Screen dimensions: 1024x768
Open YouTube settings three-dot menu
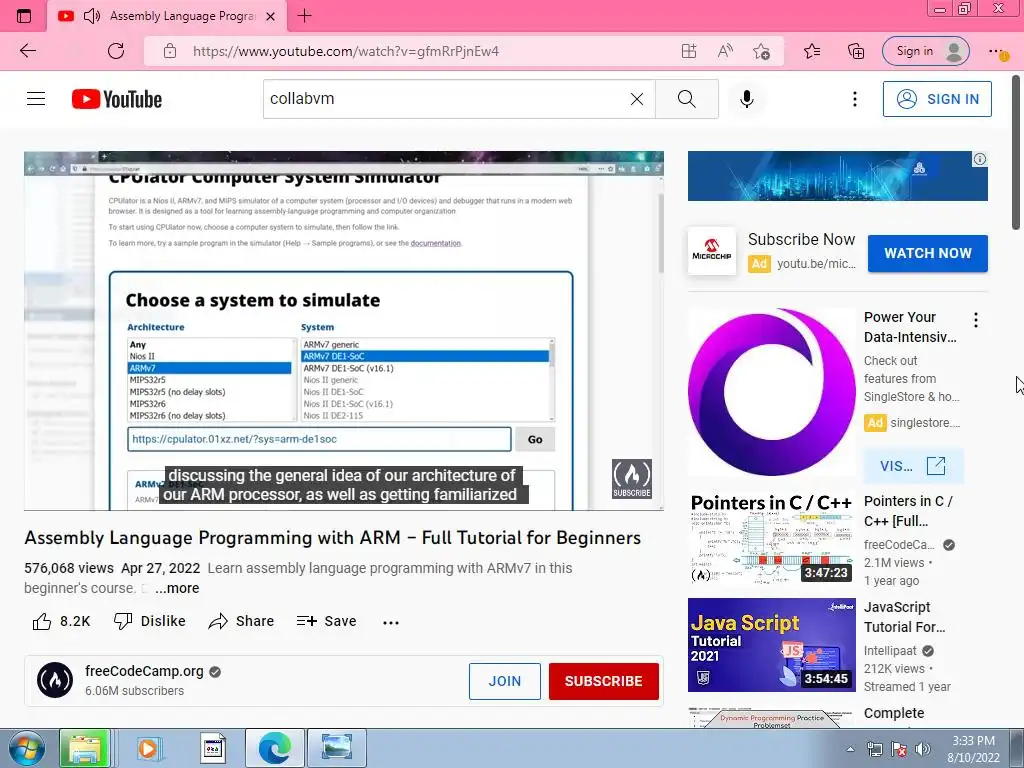tap(854, 99)
